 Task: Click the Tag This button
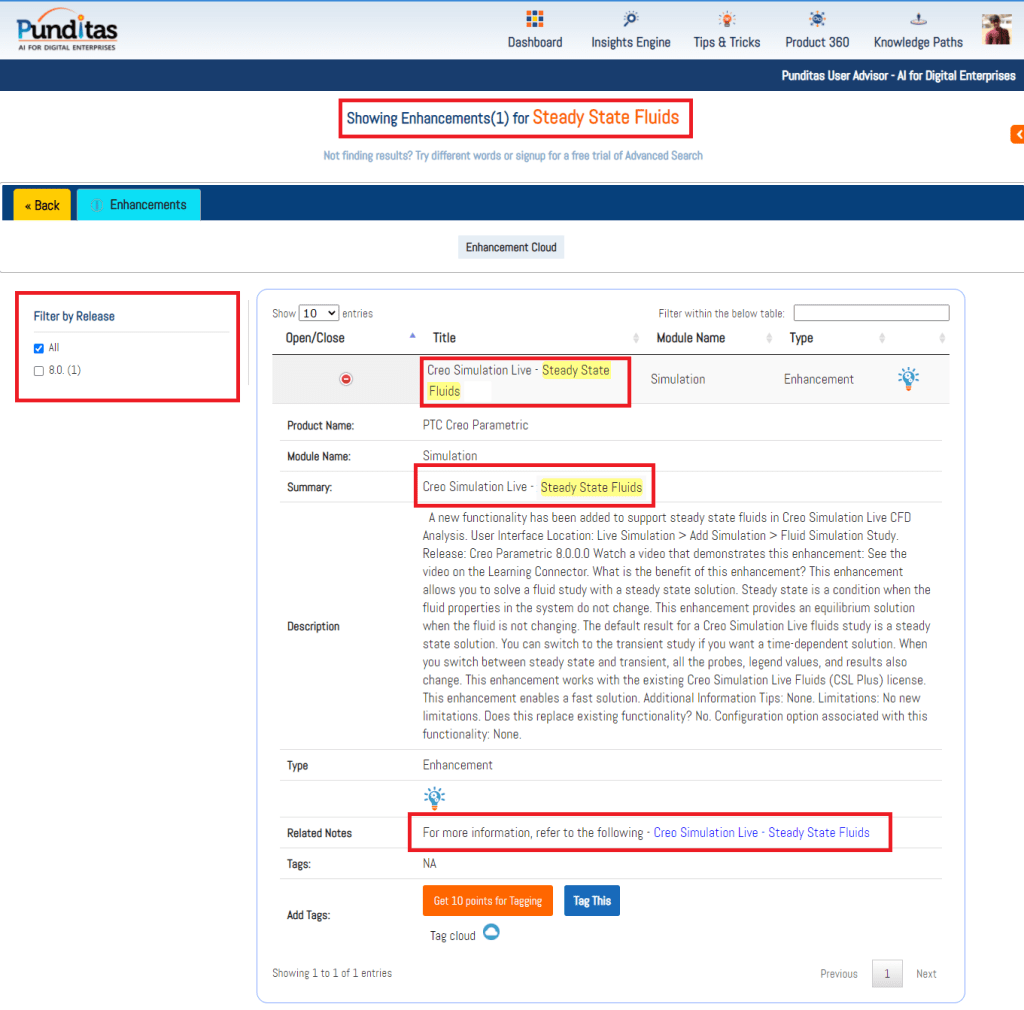(x=592, y=901)
